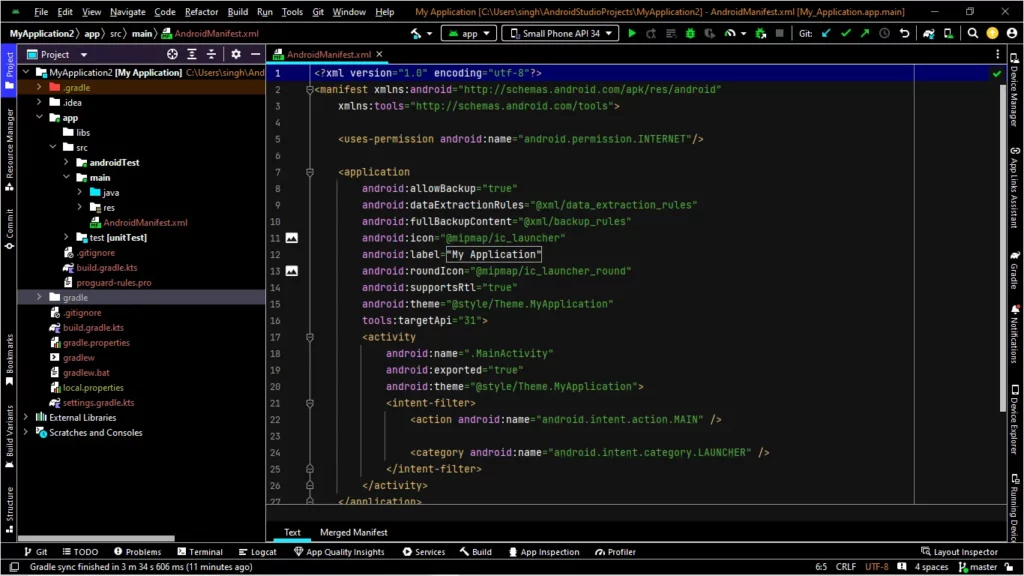Open the Layout Inspector
This screenshot has width=1024, height=576.
959,552
